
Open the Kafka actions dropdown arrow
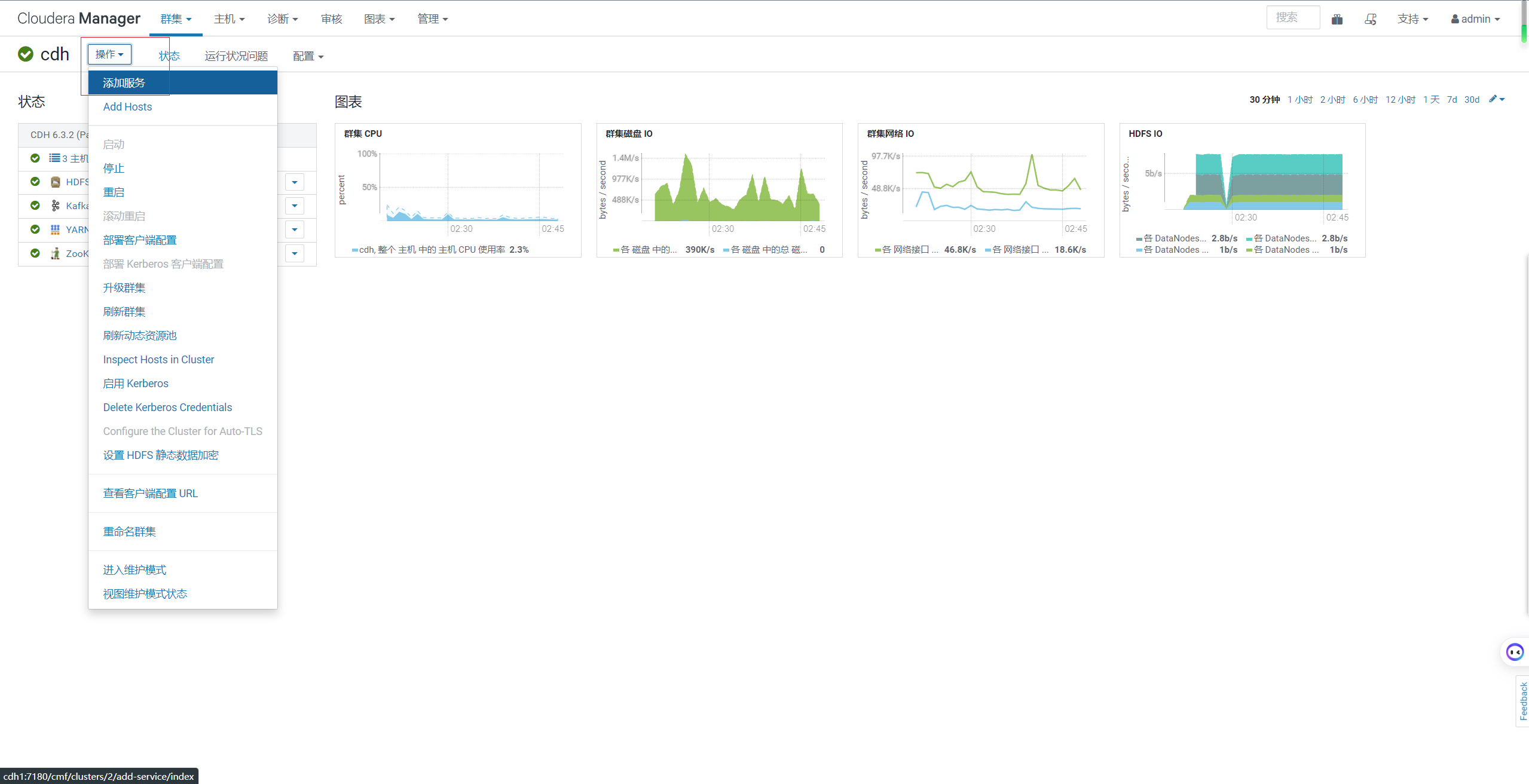click(x=295, y=206)
